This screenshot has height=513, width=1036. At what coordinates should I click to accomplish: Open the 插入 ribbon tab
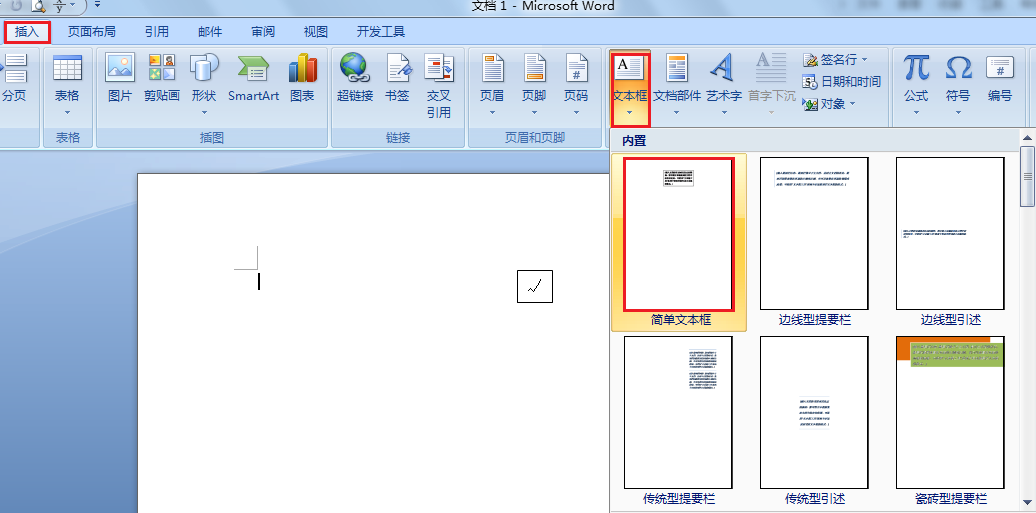(27, 31)
